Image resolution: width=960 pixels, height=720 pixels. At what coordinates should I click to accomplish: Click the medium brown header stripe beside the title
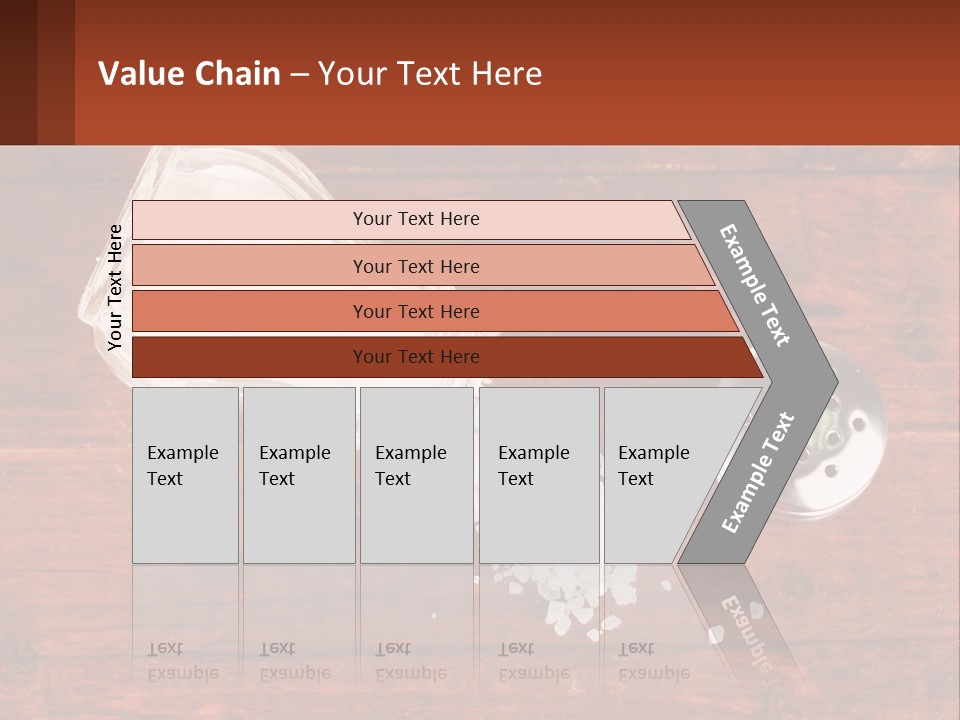[x=56, y=72]
